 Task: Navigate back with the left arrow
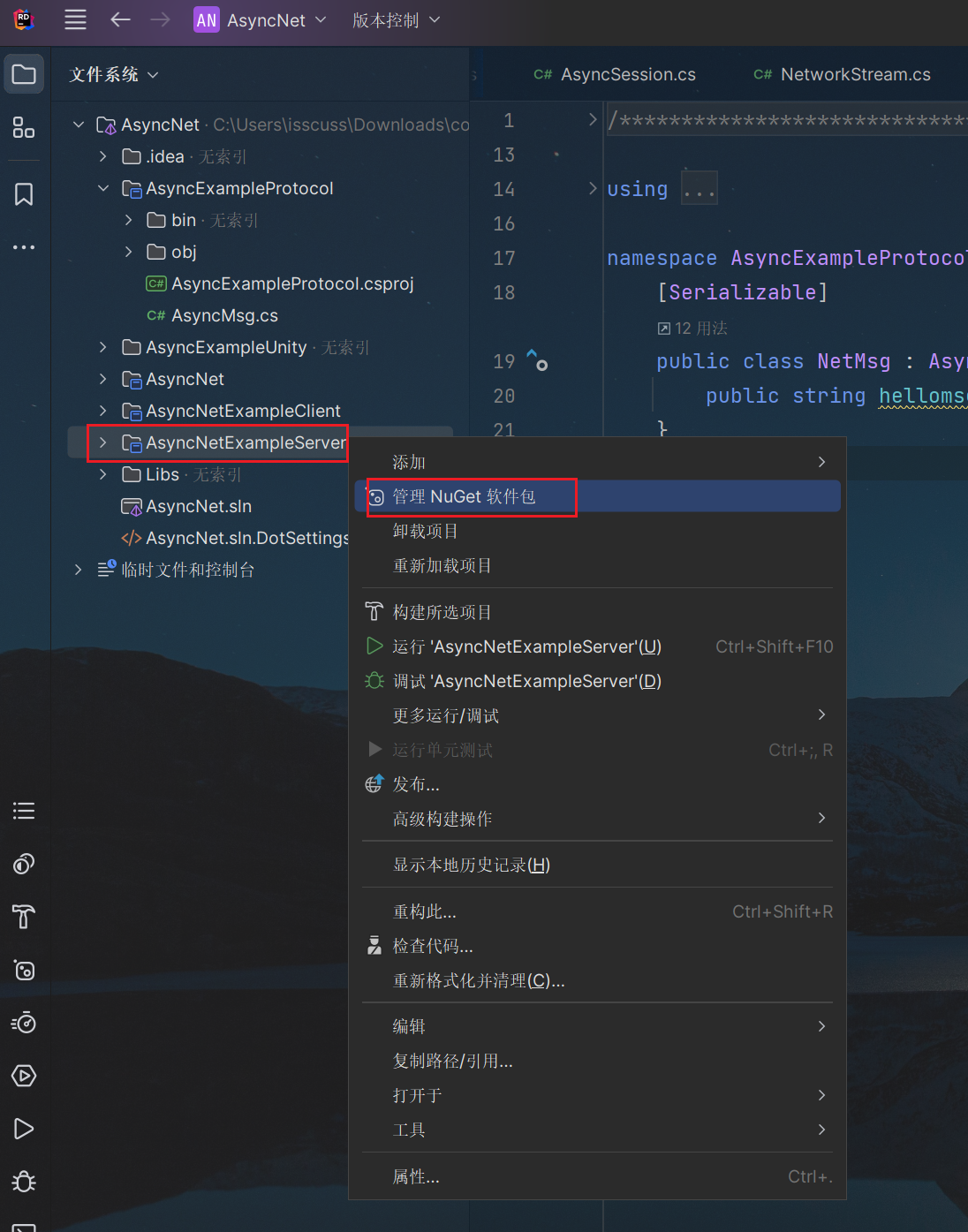(120, 19)
